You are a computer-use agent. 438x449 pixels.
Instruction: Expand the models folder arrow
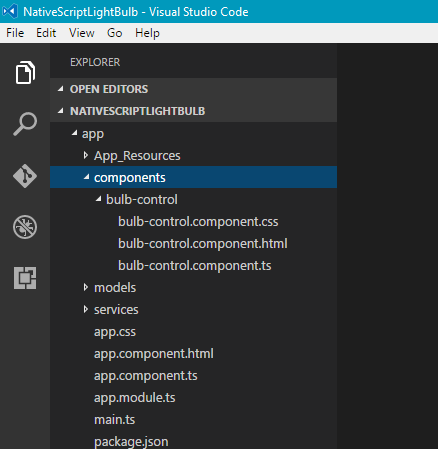[86, 287]
